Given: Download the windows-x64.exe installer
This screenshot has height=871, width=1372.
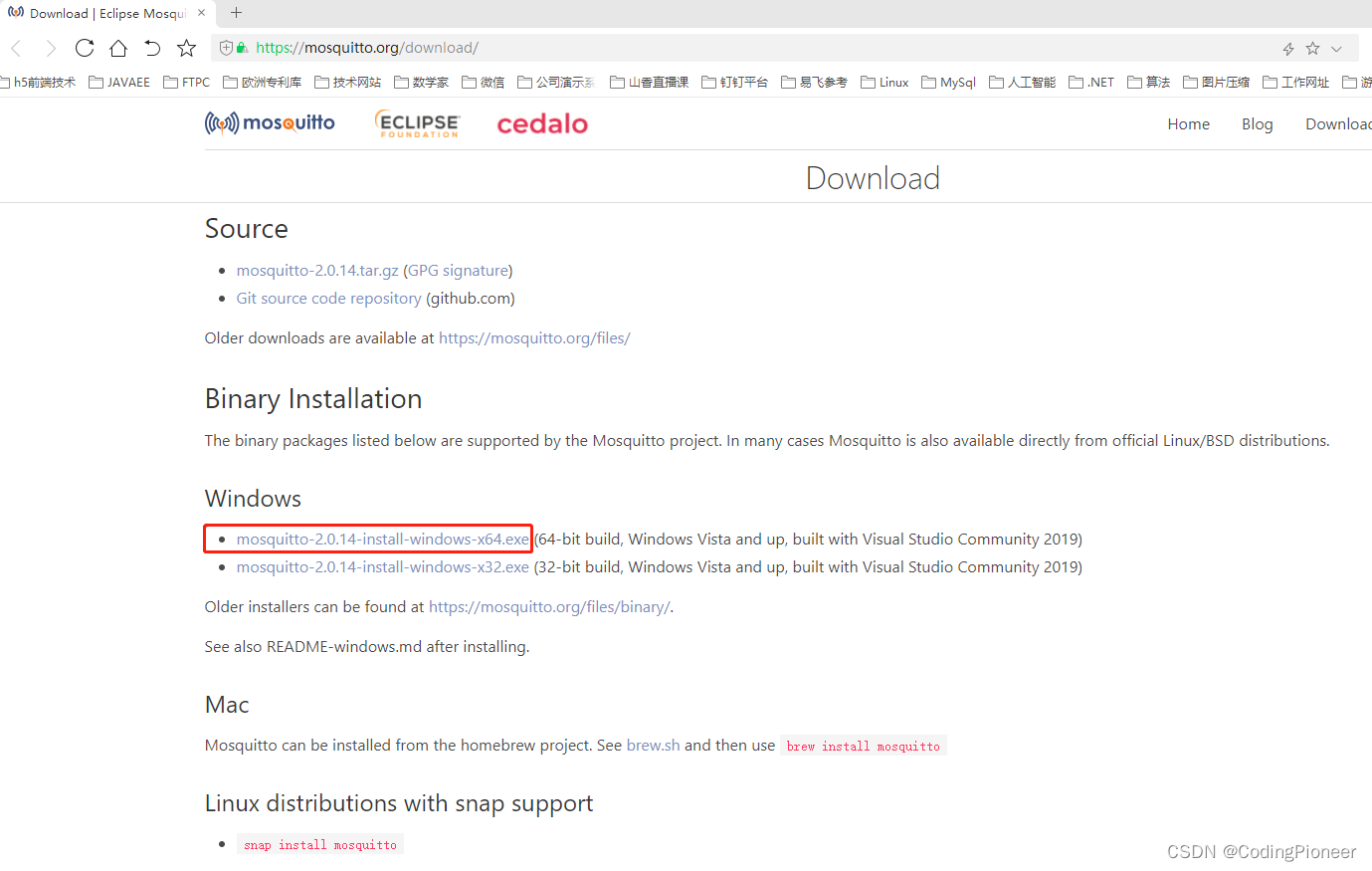Looking at the screenshot, I should pyautogui.click(x=383, y=540).
